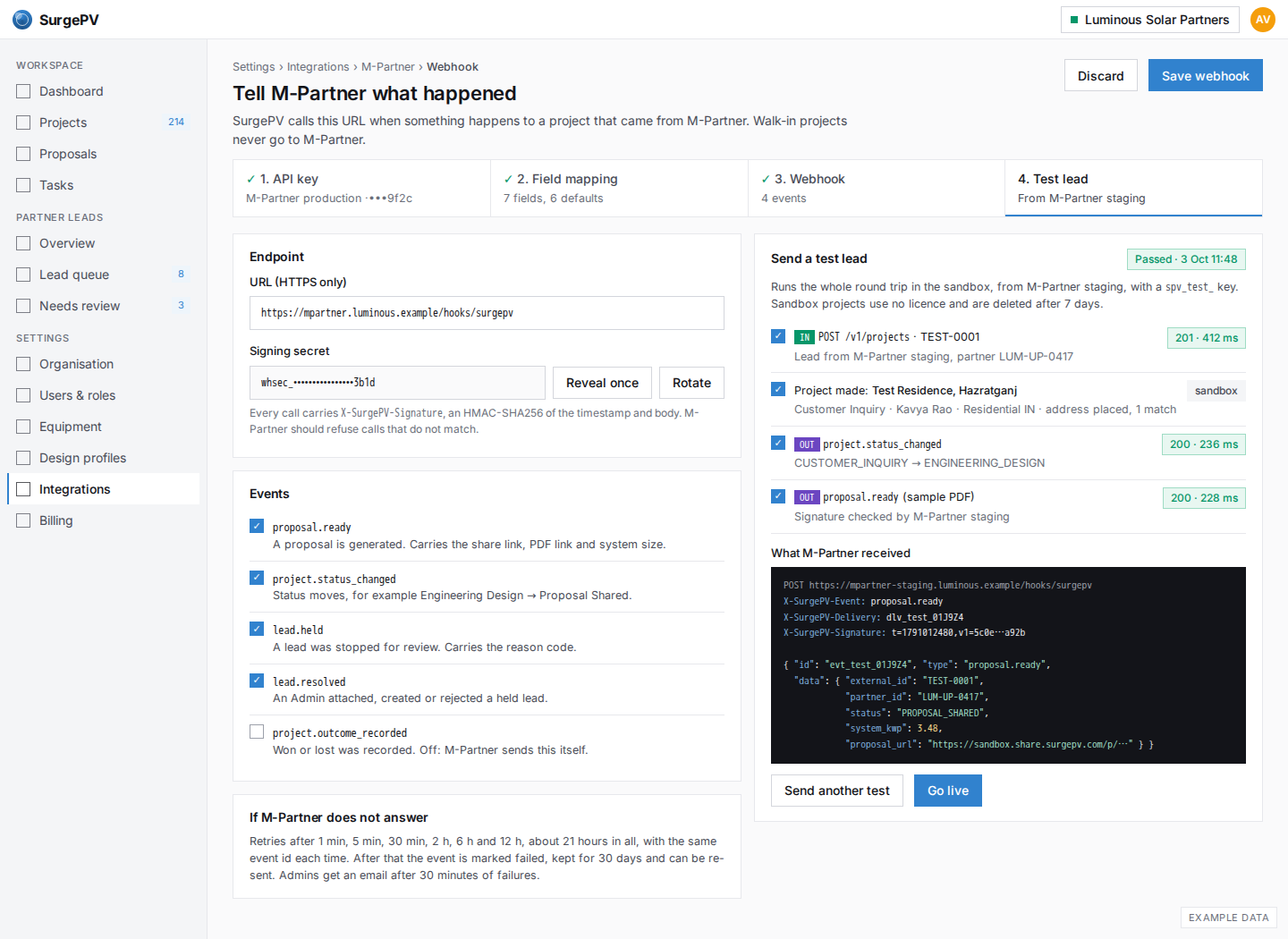Click the square icon beside Users & roles
1288x939 pixels.
coord(23,395)
